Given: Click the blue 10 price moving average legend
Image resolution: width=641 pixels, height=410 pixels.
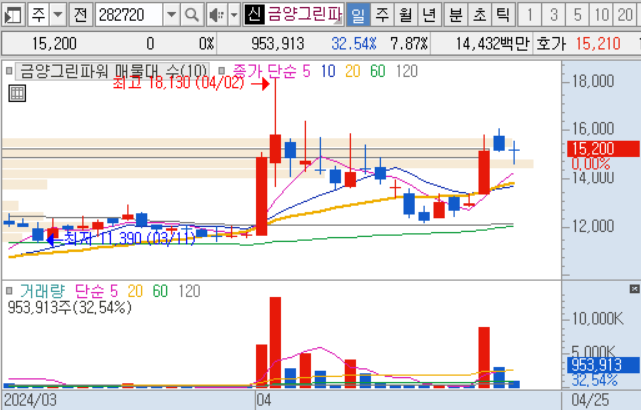Looking at the screenshot, I should [328, 71].
